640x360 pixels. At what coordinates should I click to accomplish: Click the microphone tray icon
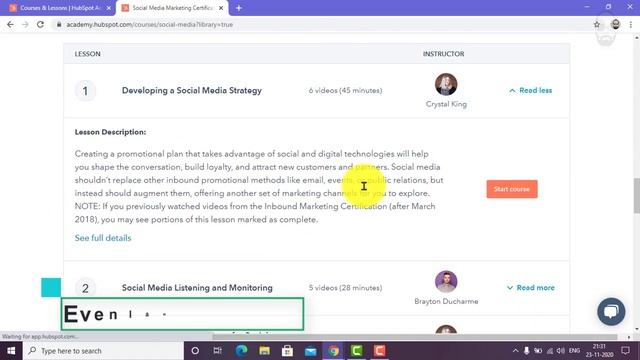click(x=527, y=351)
